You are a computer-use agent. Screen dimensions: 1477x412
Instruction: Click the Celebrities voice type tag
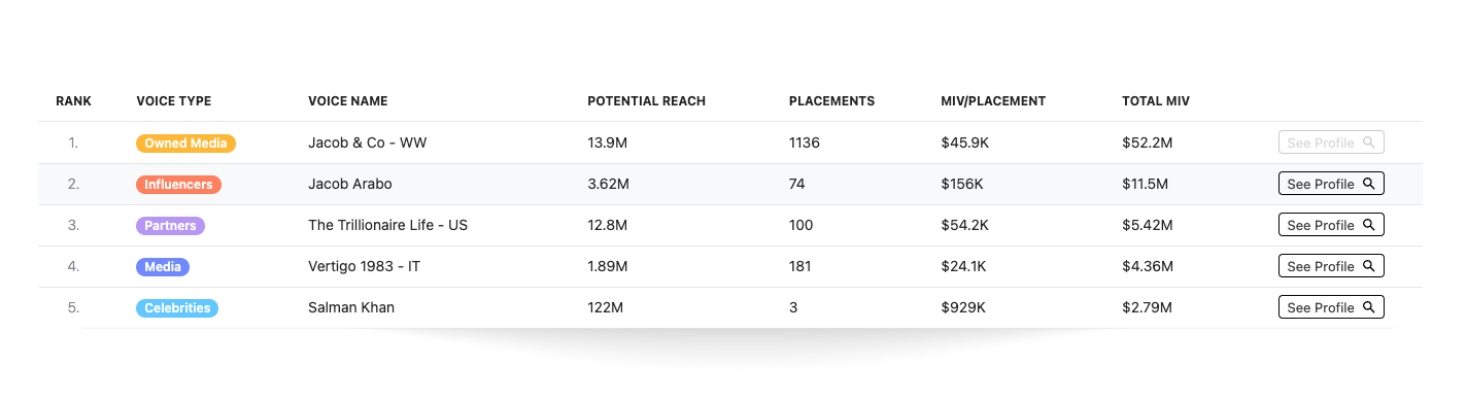click(x=177, y=308)
